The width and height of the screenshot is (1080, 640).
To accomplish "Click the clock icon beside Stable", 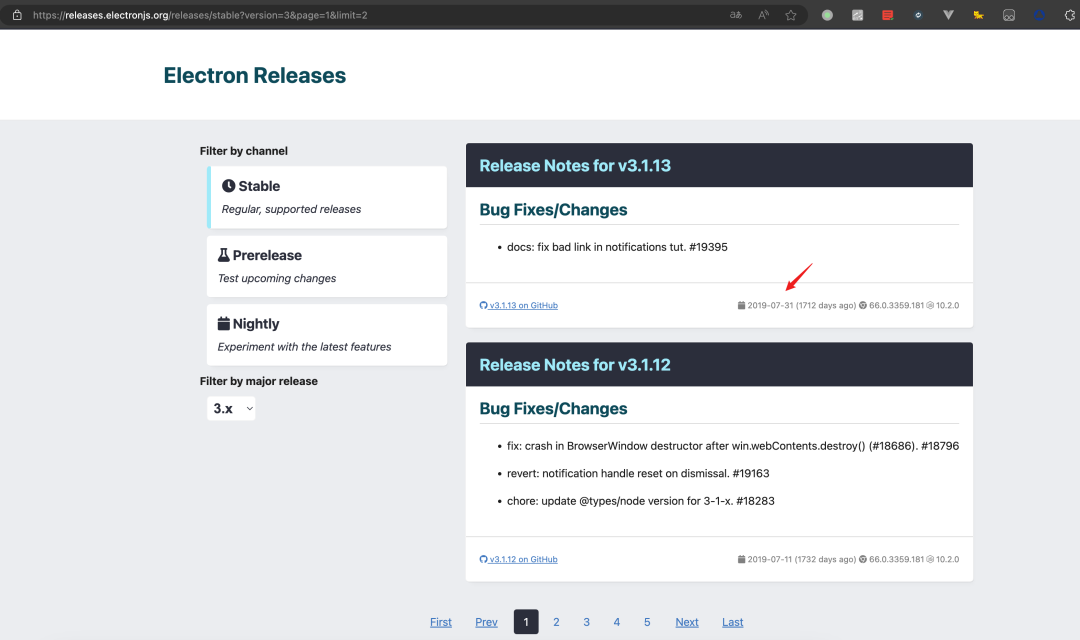I will 229,186.
